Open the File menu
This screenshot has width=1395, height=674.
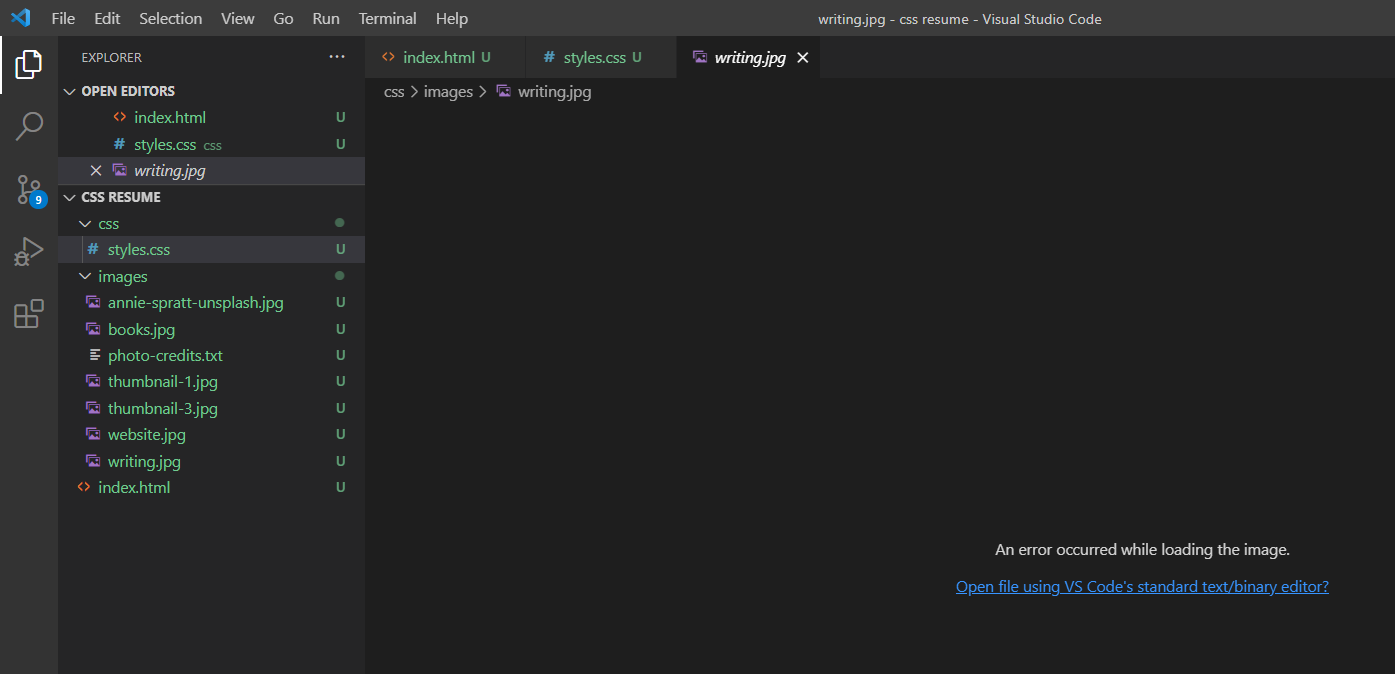click(63, 19)
